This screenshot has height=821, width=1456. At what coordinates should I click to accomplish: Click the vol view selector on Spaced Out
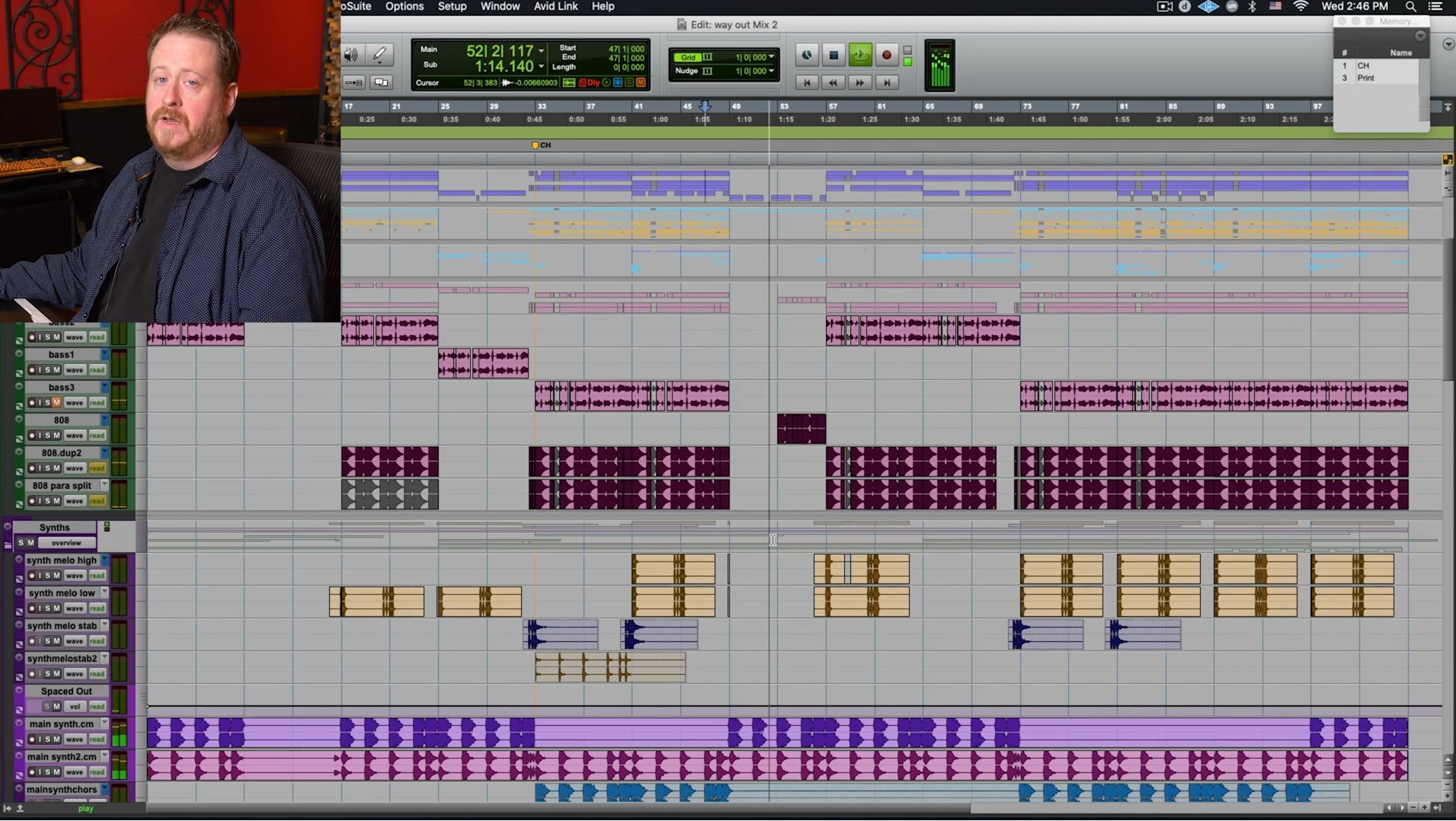74,707
